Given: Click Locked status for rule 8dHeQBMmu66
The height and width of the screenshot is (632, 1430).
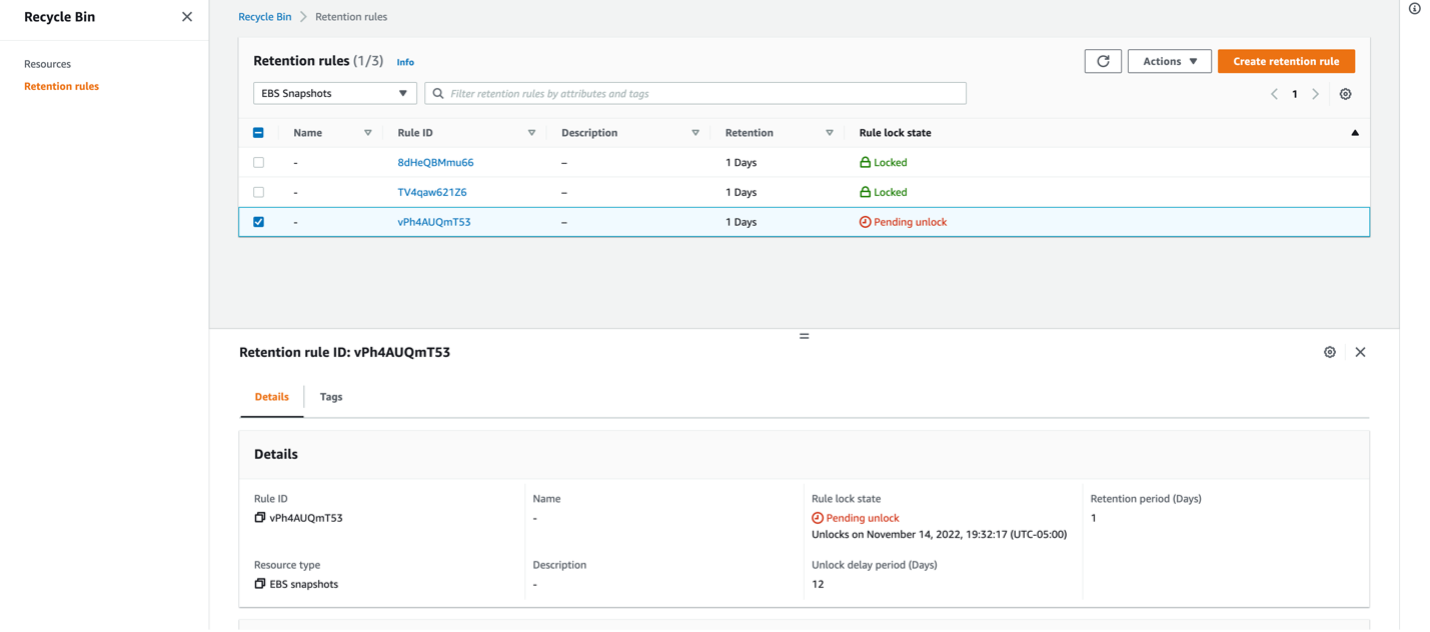Looking at the screenshot, I should [x=883, y=162].
